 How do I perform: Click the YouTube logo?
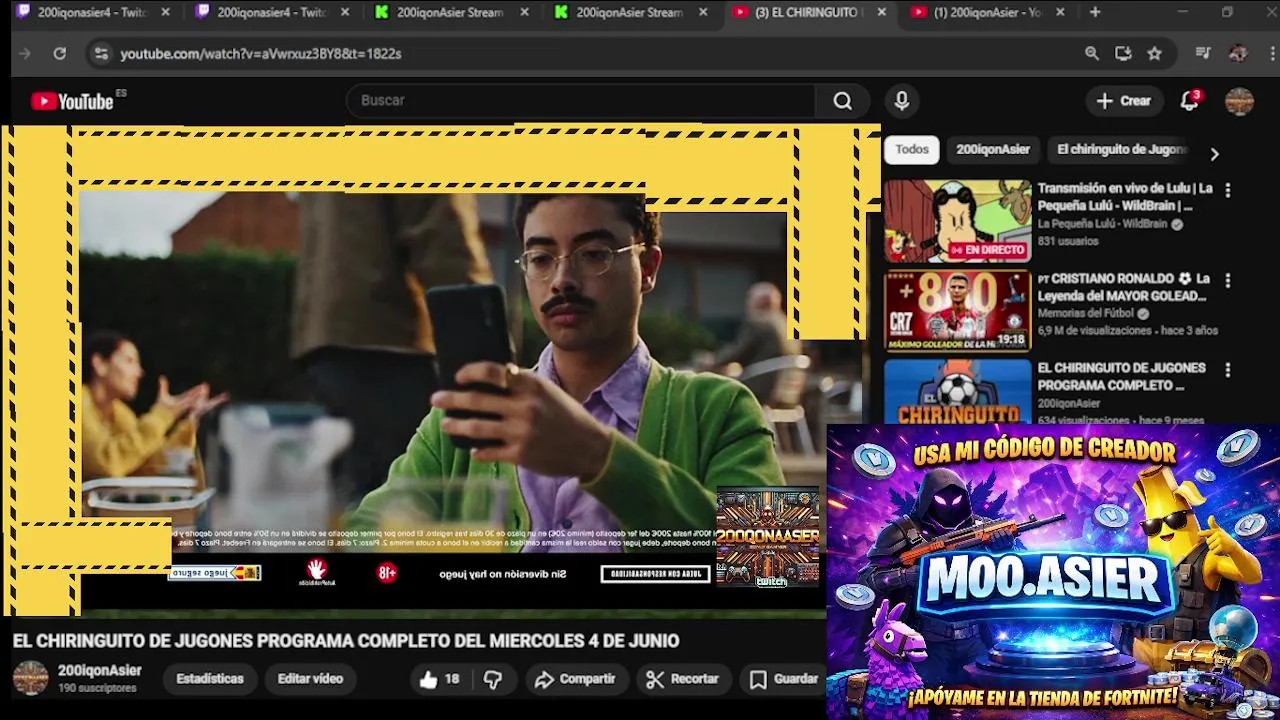pos(72,101)
